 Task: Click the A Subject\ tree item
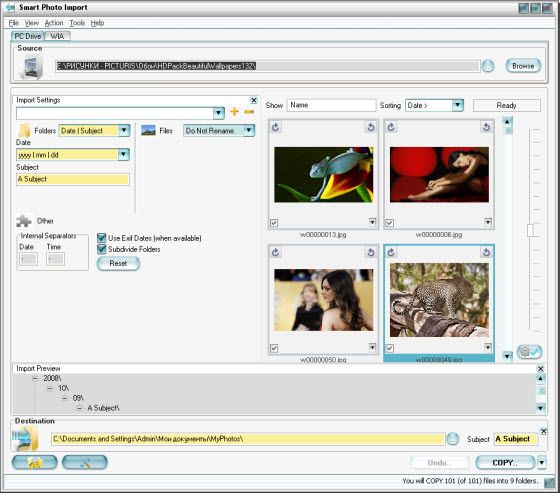pos(104,408)
